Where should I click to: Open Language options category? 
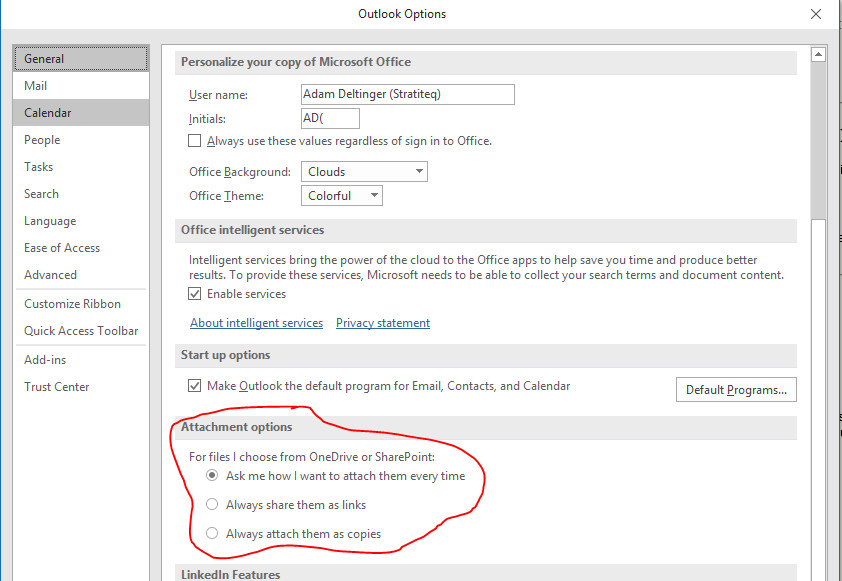[x=81, y=221]
